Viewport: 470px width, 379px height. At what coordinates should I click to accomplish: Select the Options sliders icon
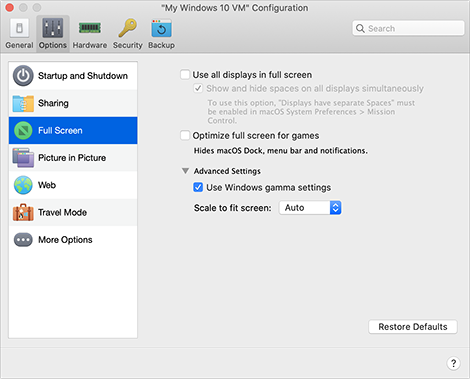[53, 28]
